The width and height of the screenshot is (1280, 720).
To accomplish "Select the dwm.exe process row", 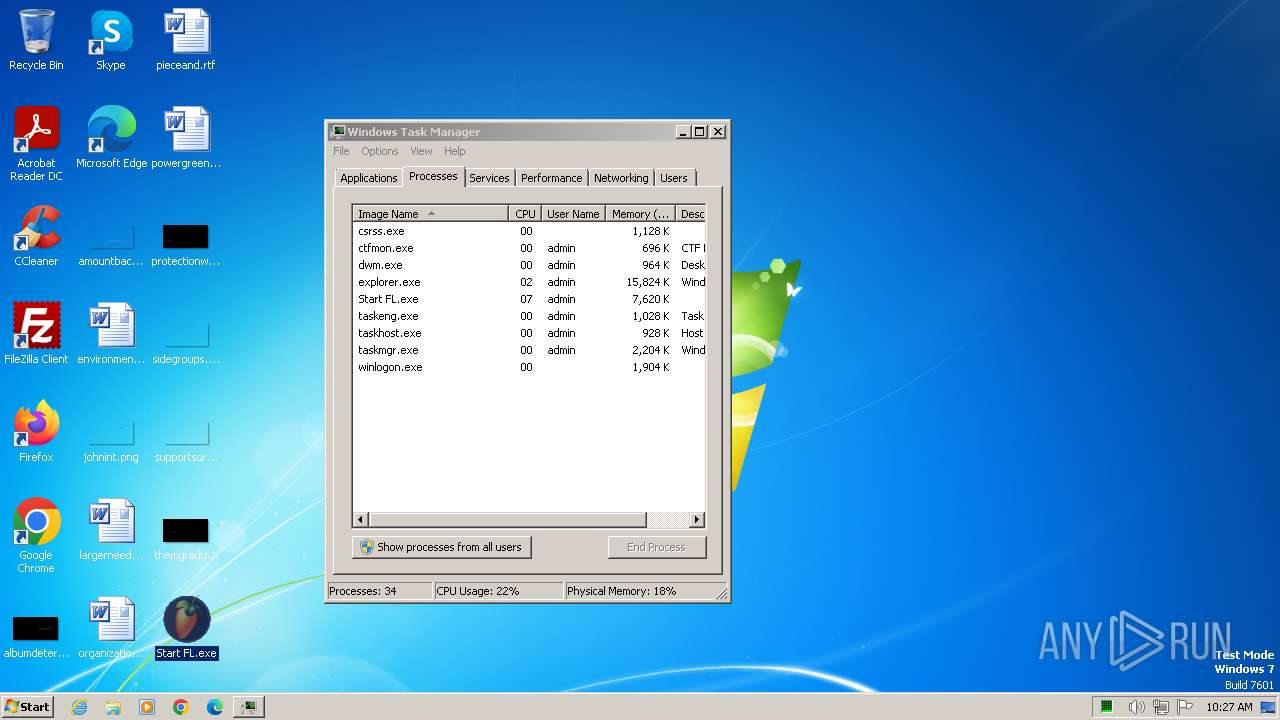I will click(x=529, y=265).
